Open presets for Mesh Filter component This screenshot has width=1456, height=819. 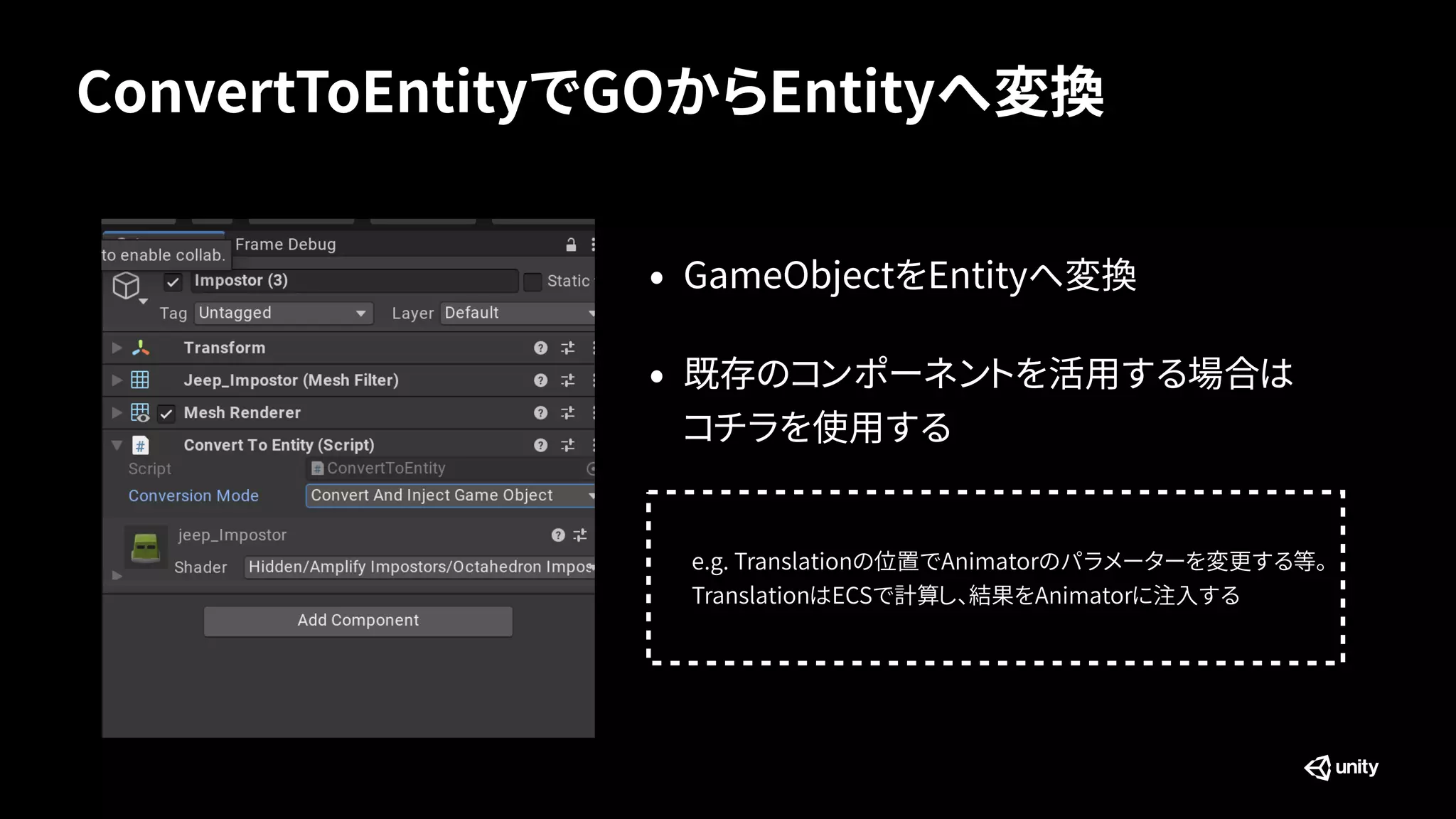(567, 380)
